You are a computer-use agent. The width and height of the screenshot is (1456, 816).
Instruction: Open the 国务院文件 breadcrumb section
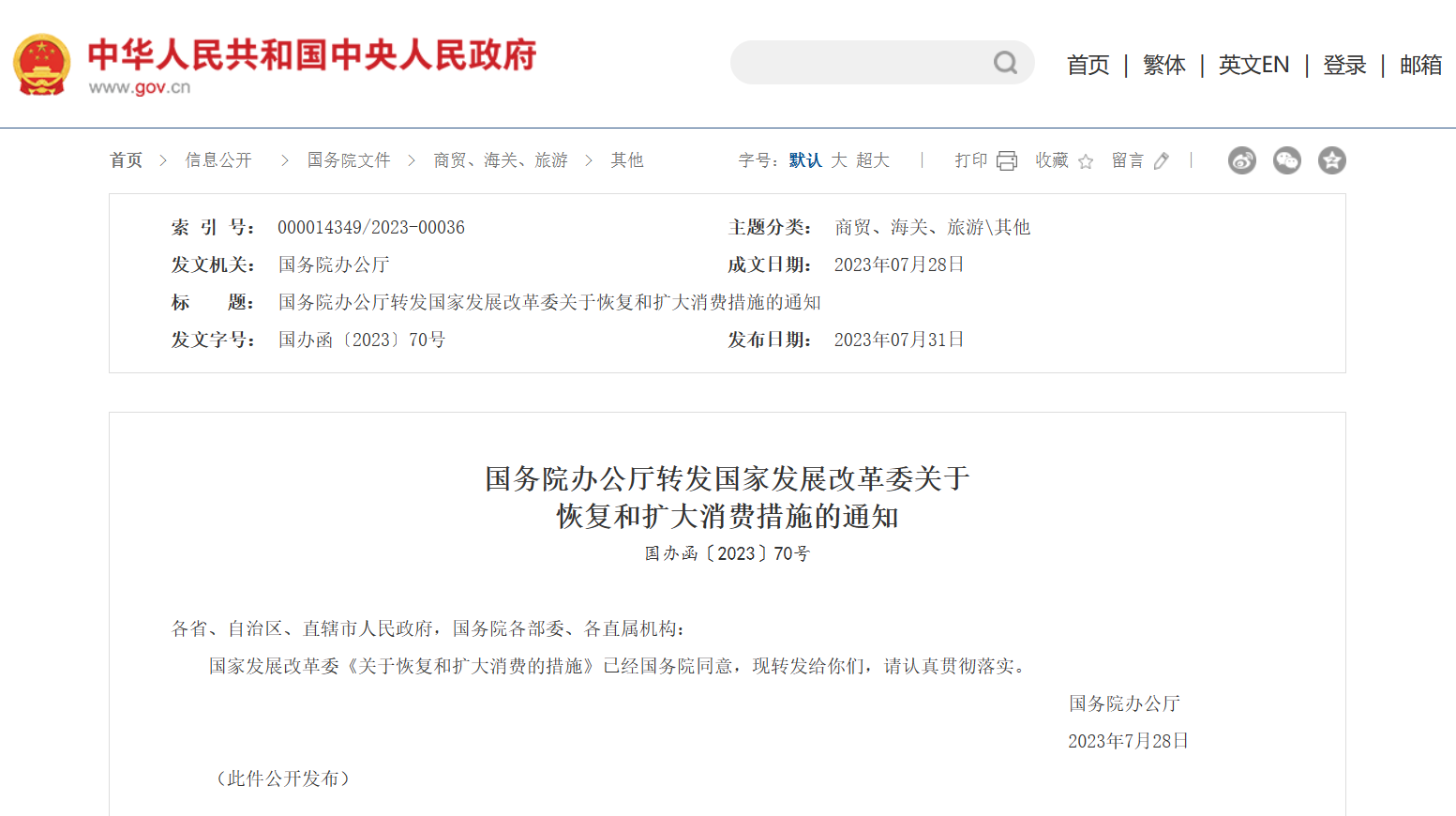[348, 159]
